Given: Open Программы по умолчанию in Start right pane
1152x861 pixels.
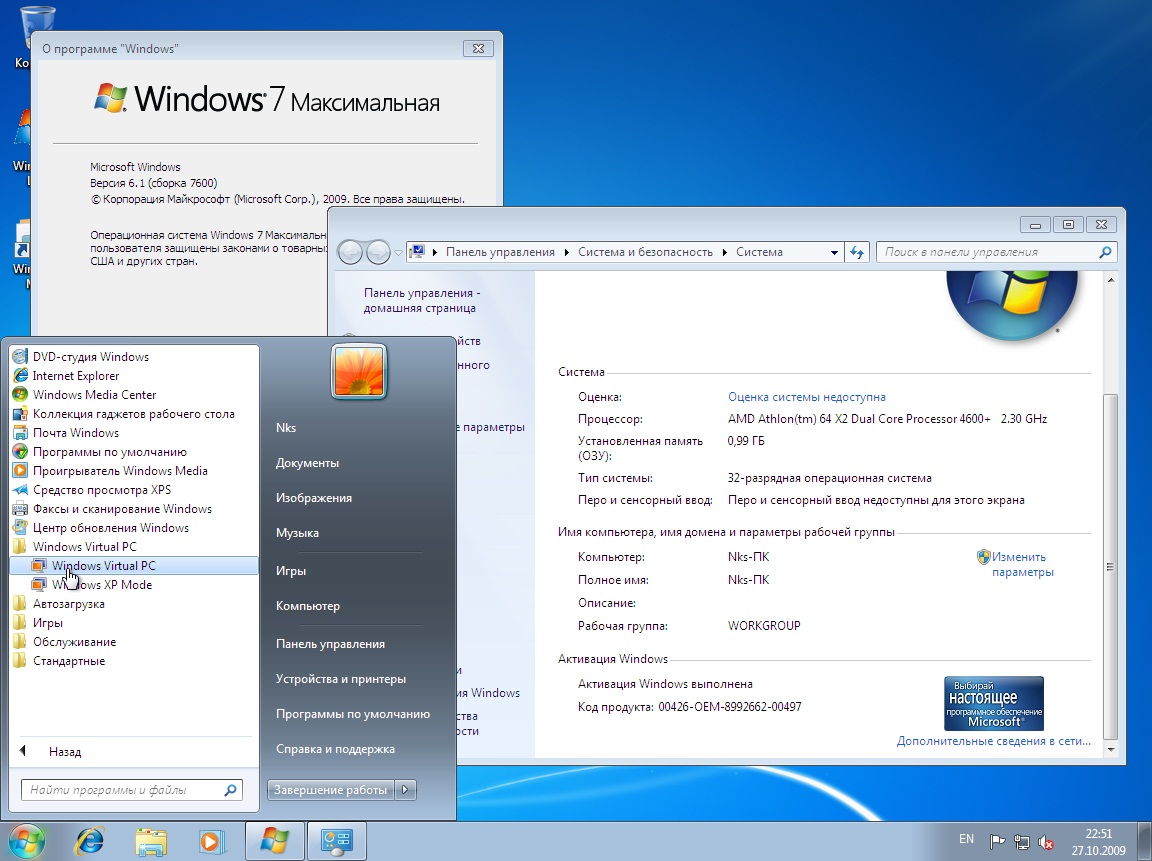Looking at the screenshot, I should click(x=353, y=714).
